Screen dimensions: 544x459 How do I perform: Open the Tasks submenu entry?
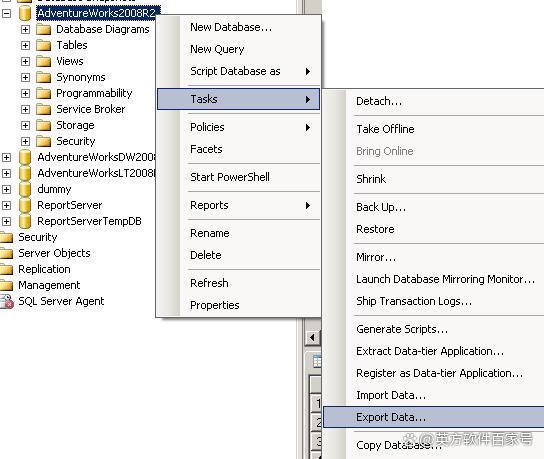tap(238, 99)
